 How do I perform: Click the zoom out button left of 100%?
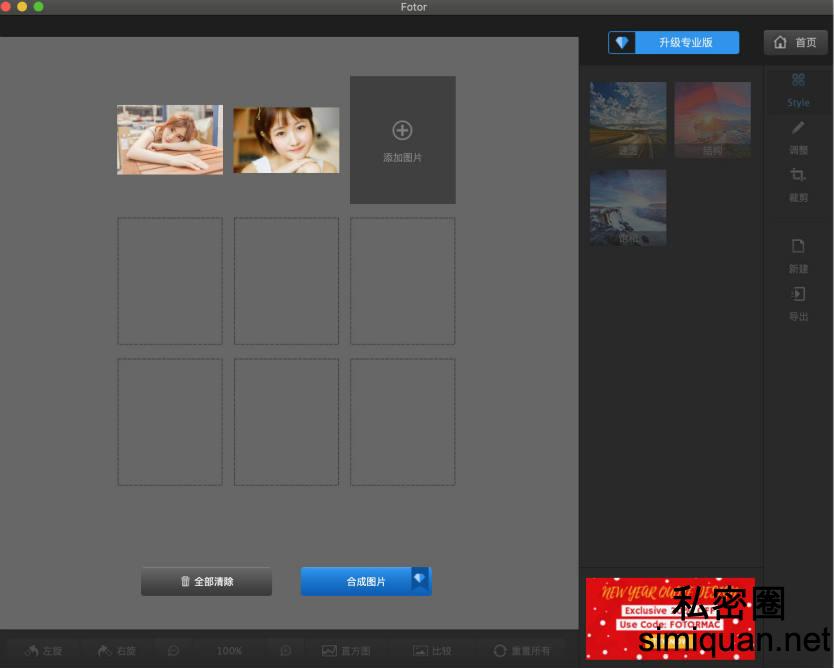click(x=174, y=651)
